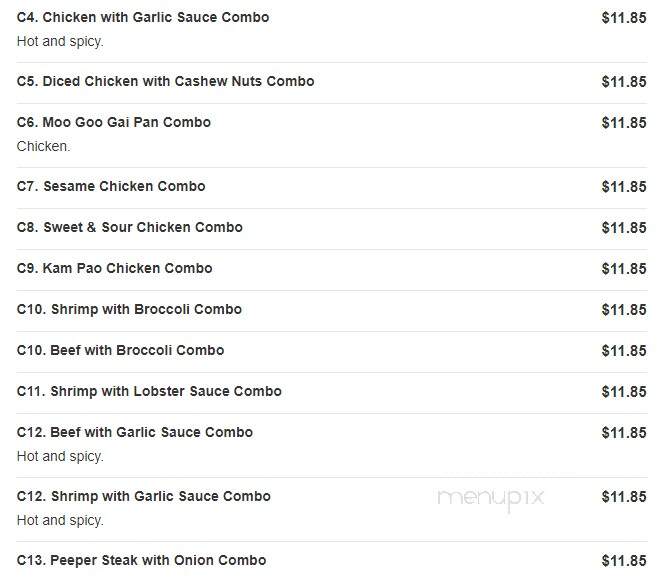This screenshot has height=580, width=670.
Task: Click 'Hot and spicy.' under Beef with Garlic Sauce
Action: [x=60, y=456]
